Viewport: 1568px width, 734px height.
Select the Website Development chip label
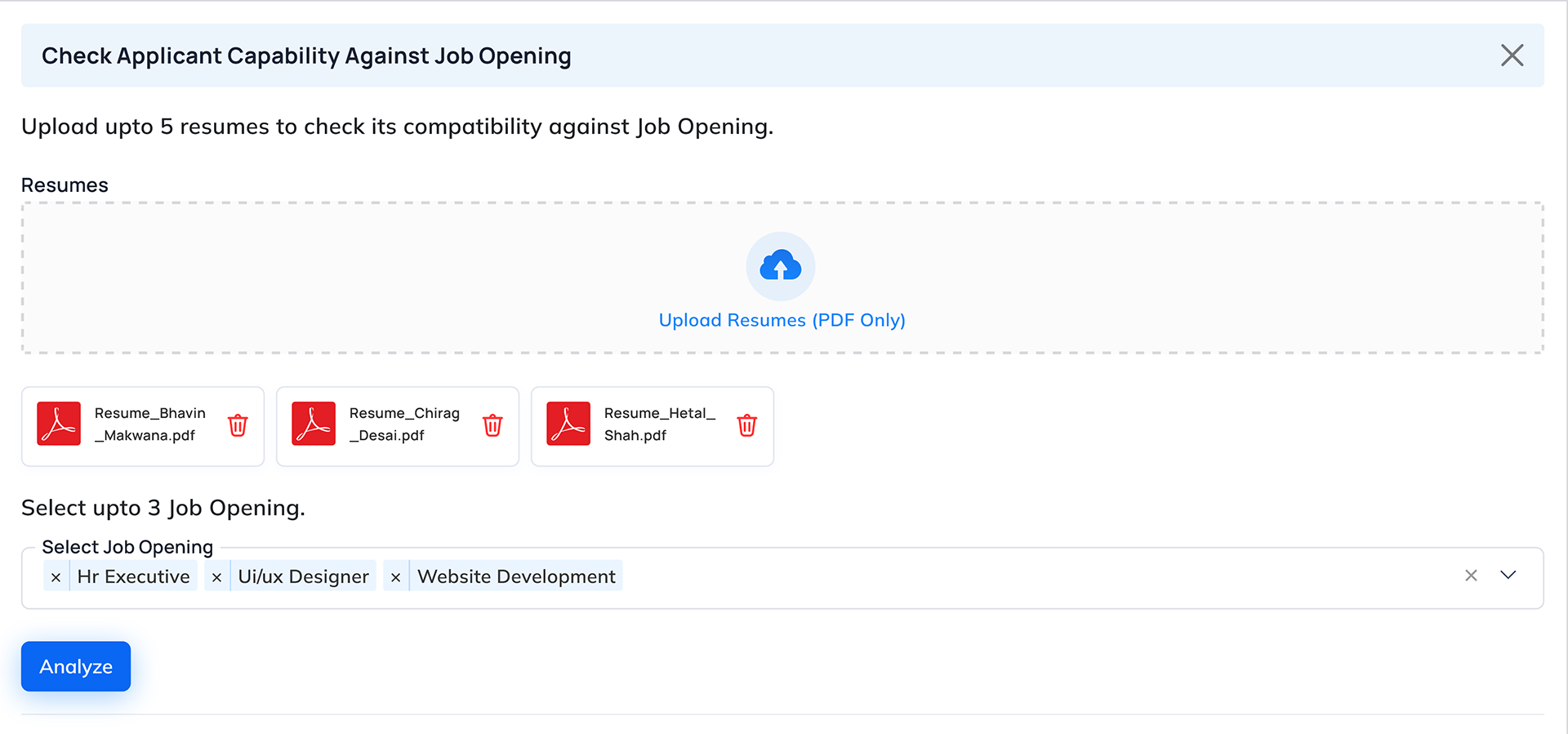point(516,576)
